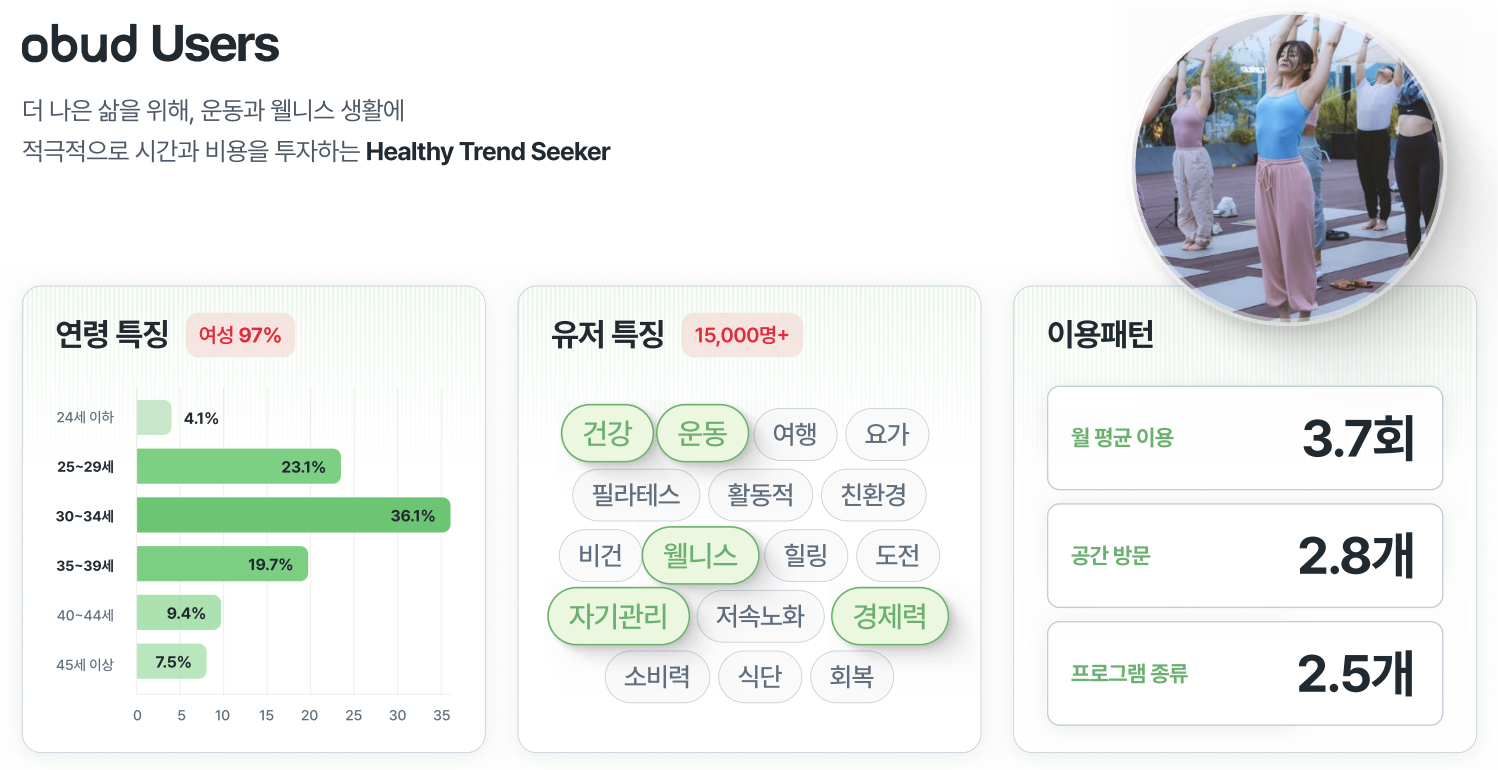Select the 35~39세 bar in chart
This screenshot has width=1498, height=770.
222,565
